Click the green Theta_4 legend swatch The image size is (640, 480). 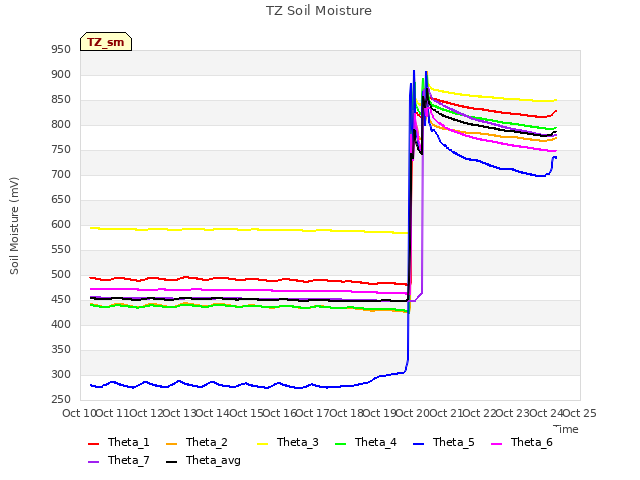pyautogui.click(x=340, y=444)
